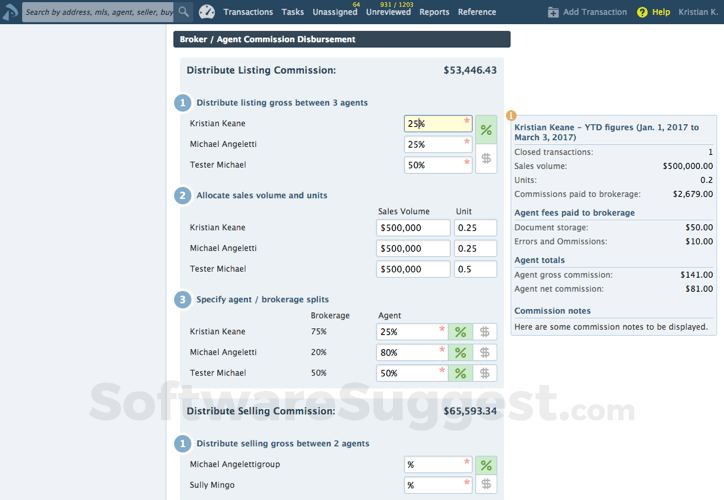Click the Document storage value $50.00

pos(699,227)
